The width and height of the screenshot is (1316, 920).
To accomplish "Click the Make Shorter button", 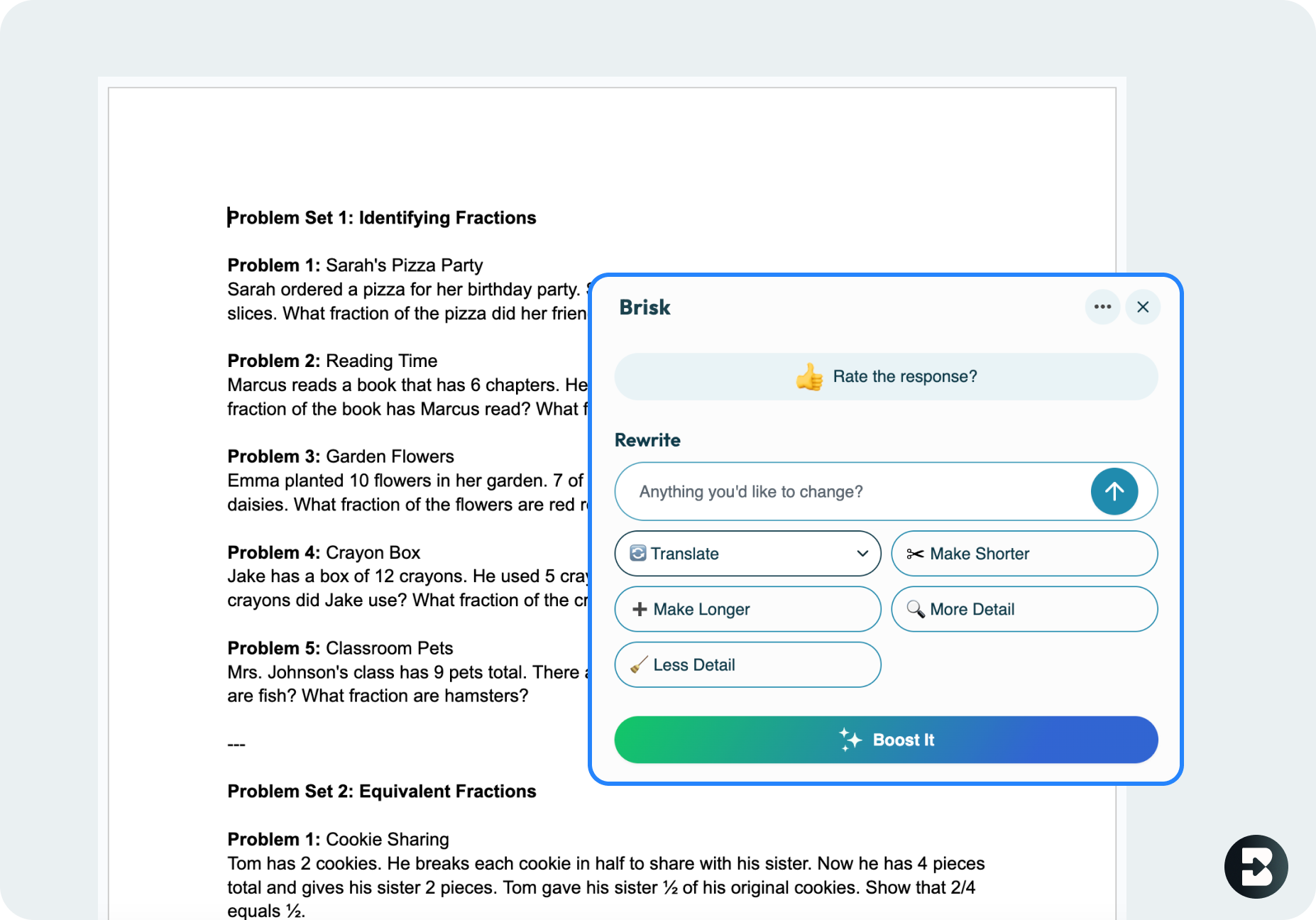I will tap(1024, 554).
